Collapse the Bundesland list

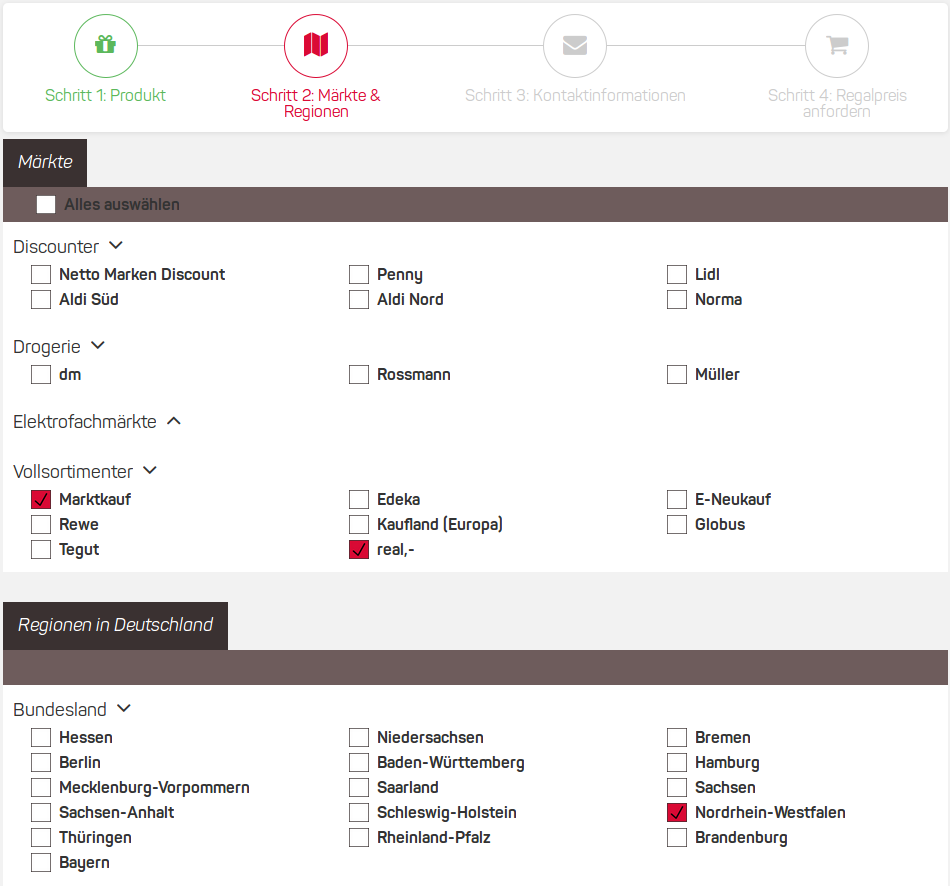click(x=124, y=710)
